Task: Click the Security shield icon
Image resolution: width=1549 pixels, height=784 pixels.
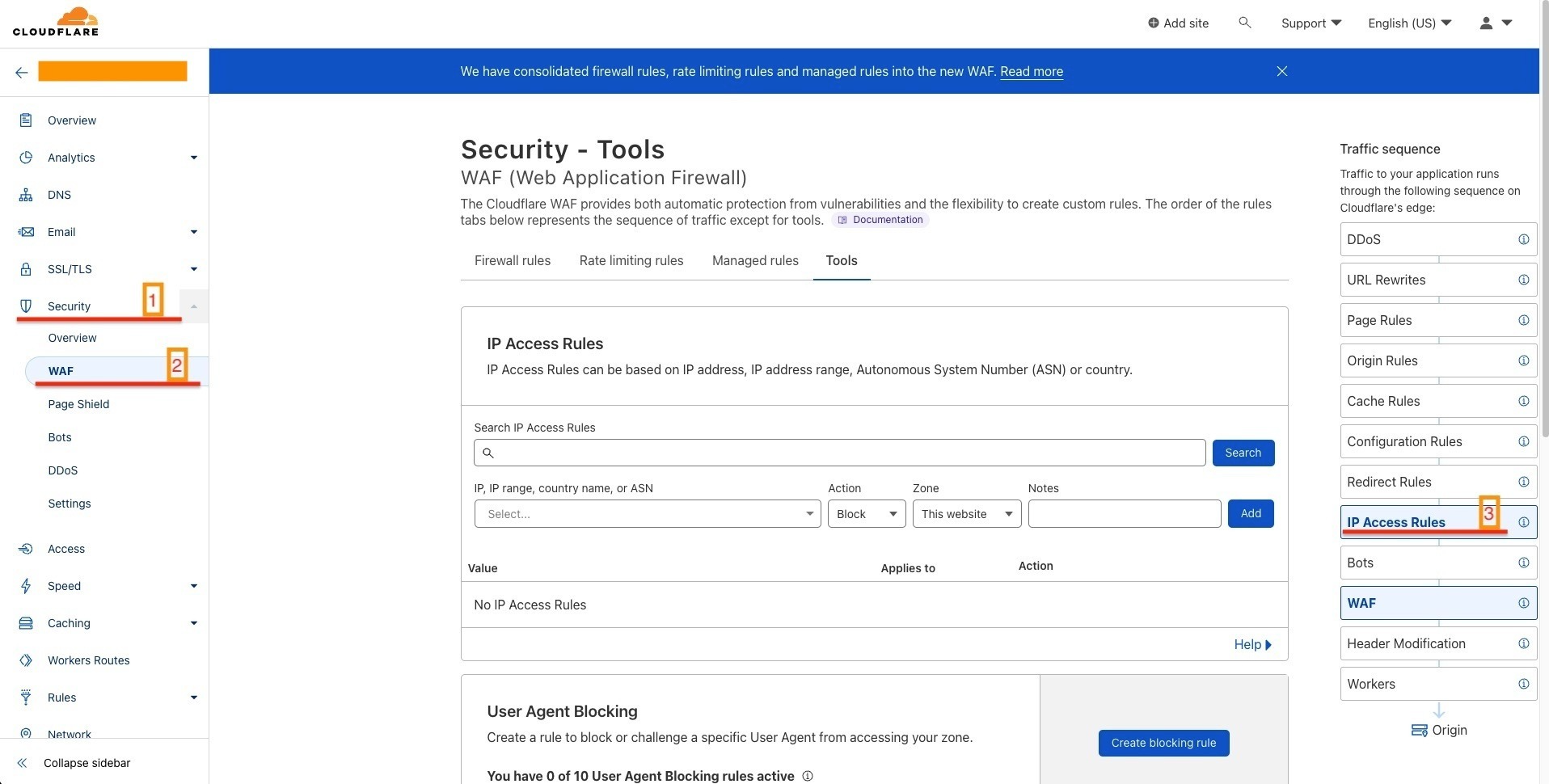Action: coord(26,306)
